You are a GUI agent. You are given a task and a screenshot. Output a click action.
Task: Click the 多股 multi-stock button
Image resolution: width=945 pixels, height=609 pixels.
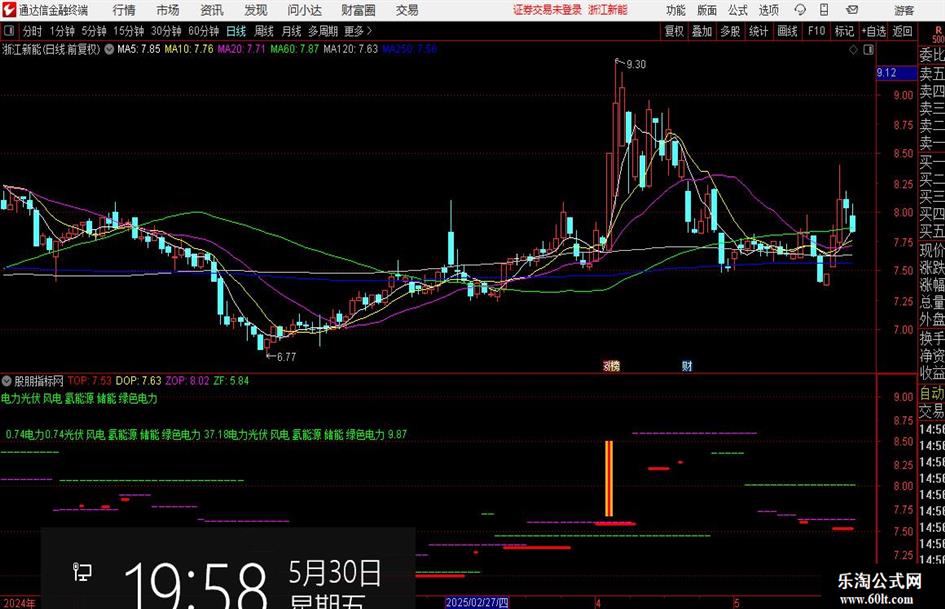click(x=730, y=31)
